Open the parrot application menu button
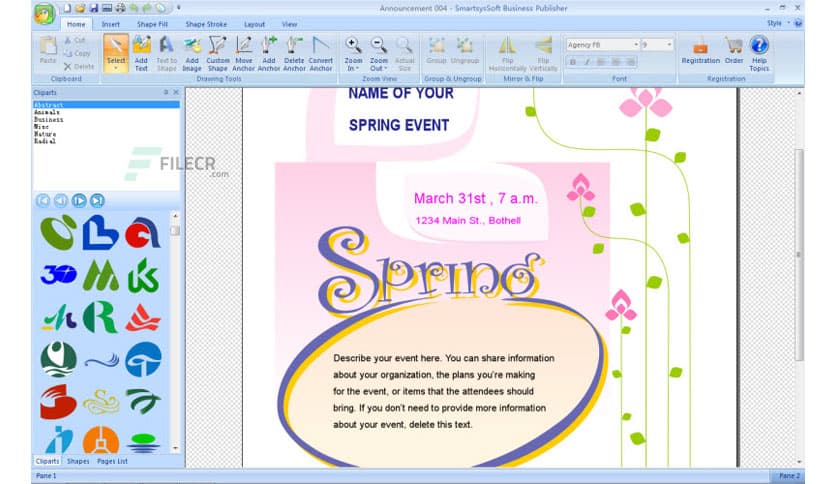The image size is (836, 484). coord(44,13)
